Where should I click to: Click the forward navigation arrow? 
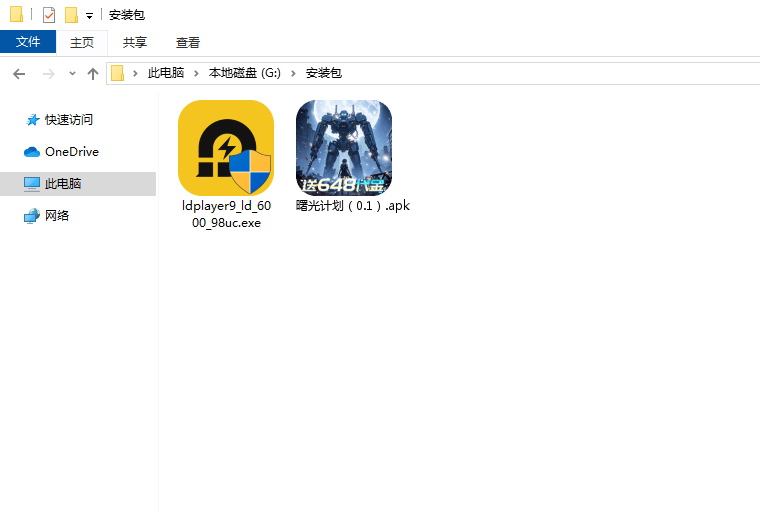pyautogui.click(x=48, y=74)
